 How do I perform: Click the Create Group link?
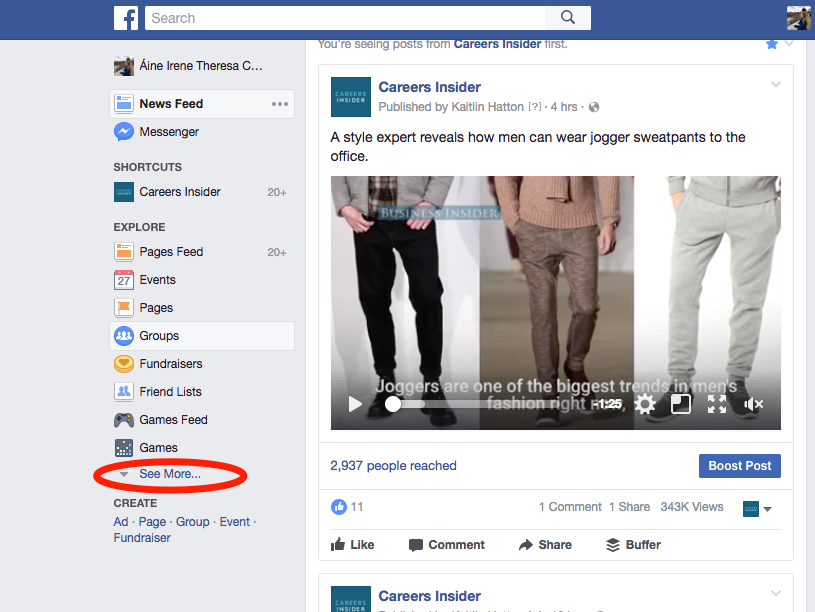coord(192,522)
